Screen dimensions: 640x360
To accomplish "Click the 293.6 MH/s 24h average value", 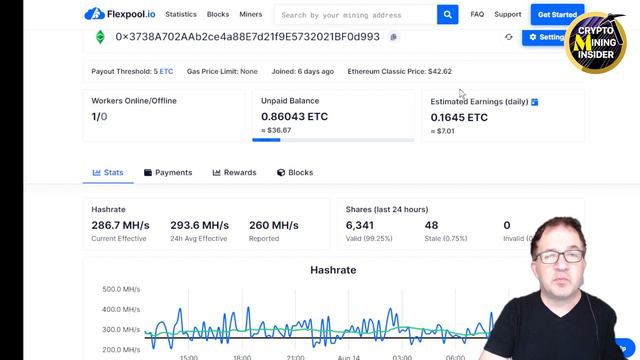I will pyautogui.click(x=200, y=225).
